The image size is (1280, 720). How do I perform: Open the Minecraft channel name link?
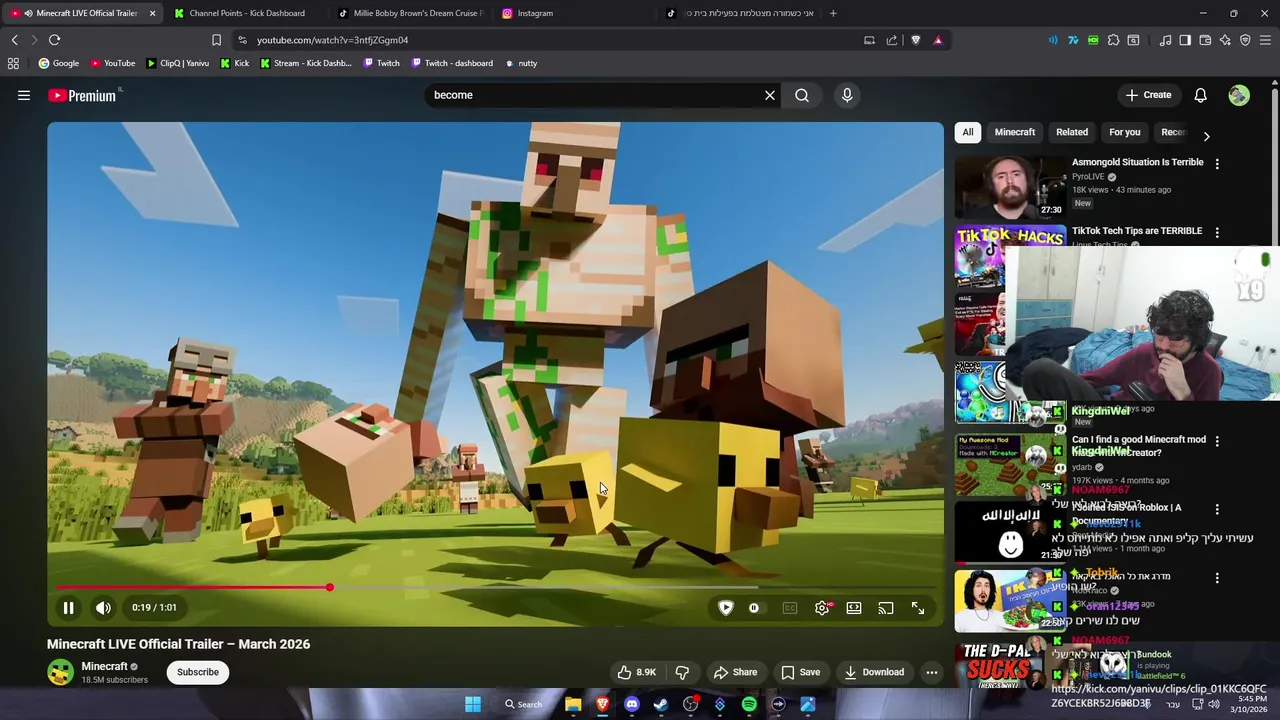pos(104,666)
